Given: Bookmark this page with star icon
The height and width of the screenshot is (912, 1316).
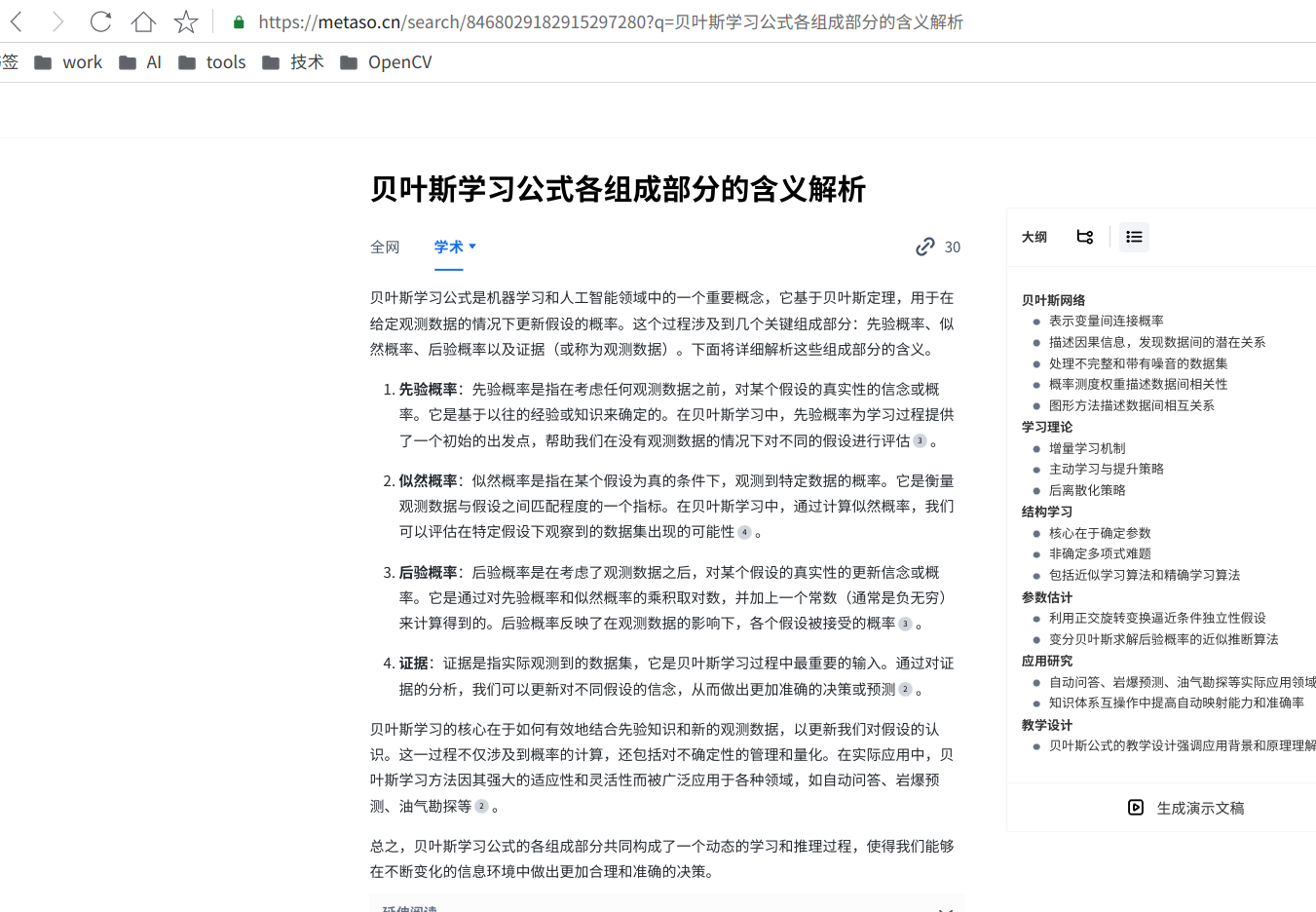Looking at the screenshot, I should click(x=186, y=21).
